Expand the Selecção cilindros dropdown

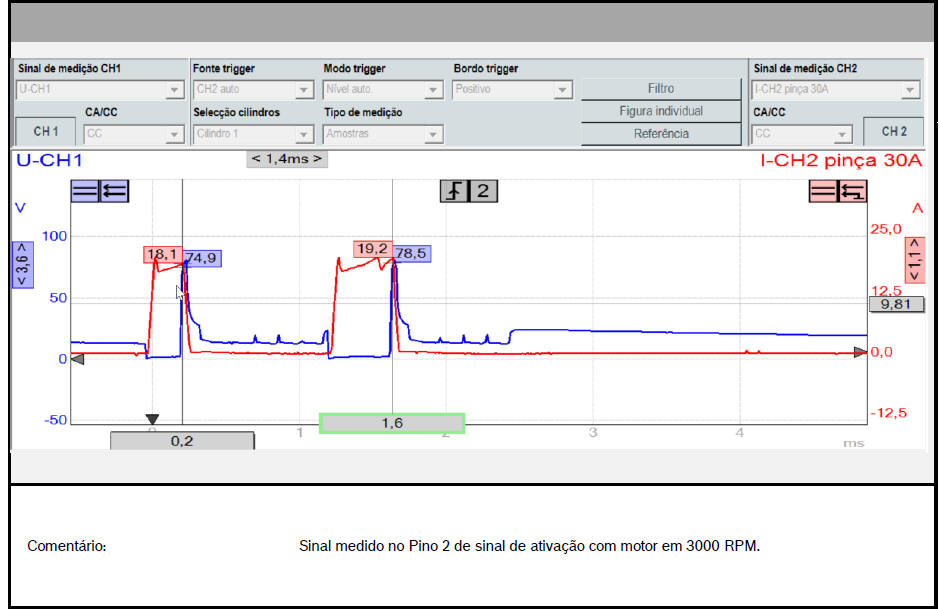point(252,134)
